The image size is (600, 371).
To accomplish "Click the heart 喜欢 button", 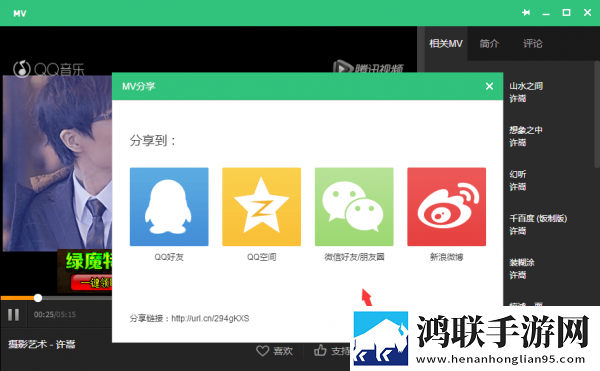I will [274, 351].
